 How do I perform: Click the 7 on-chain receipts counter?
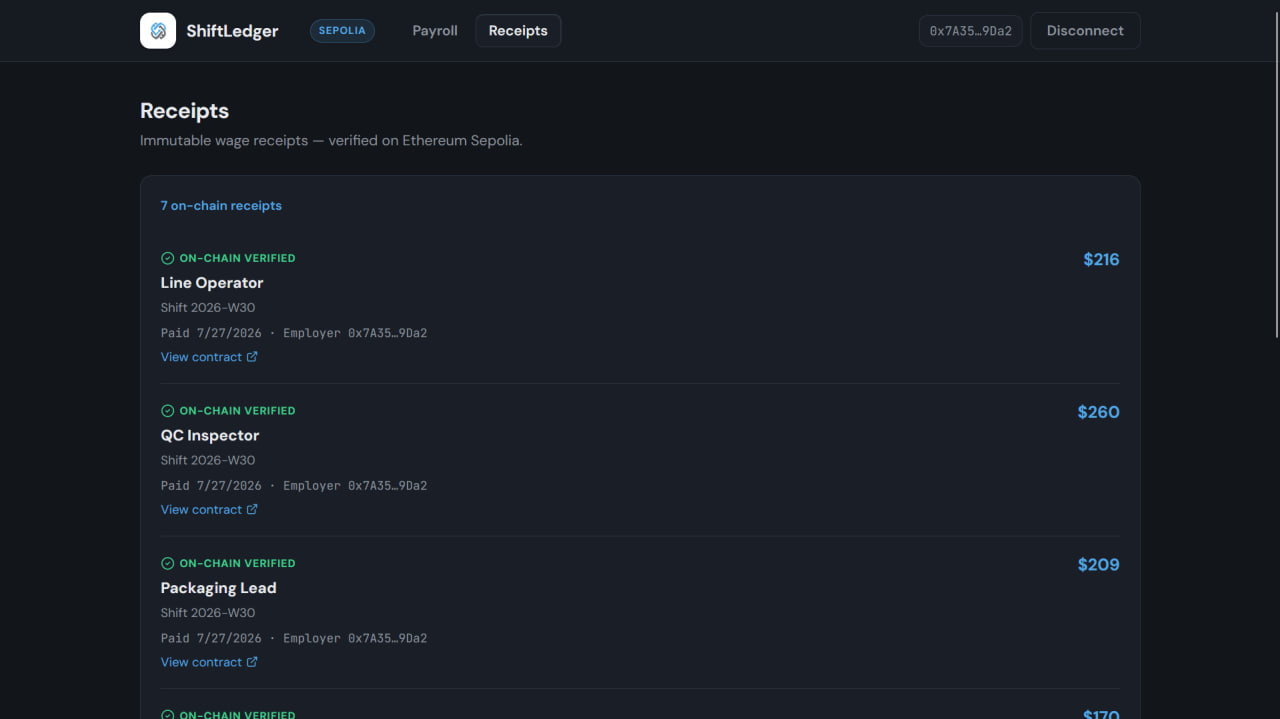point(221,206)
